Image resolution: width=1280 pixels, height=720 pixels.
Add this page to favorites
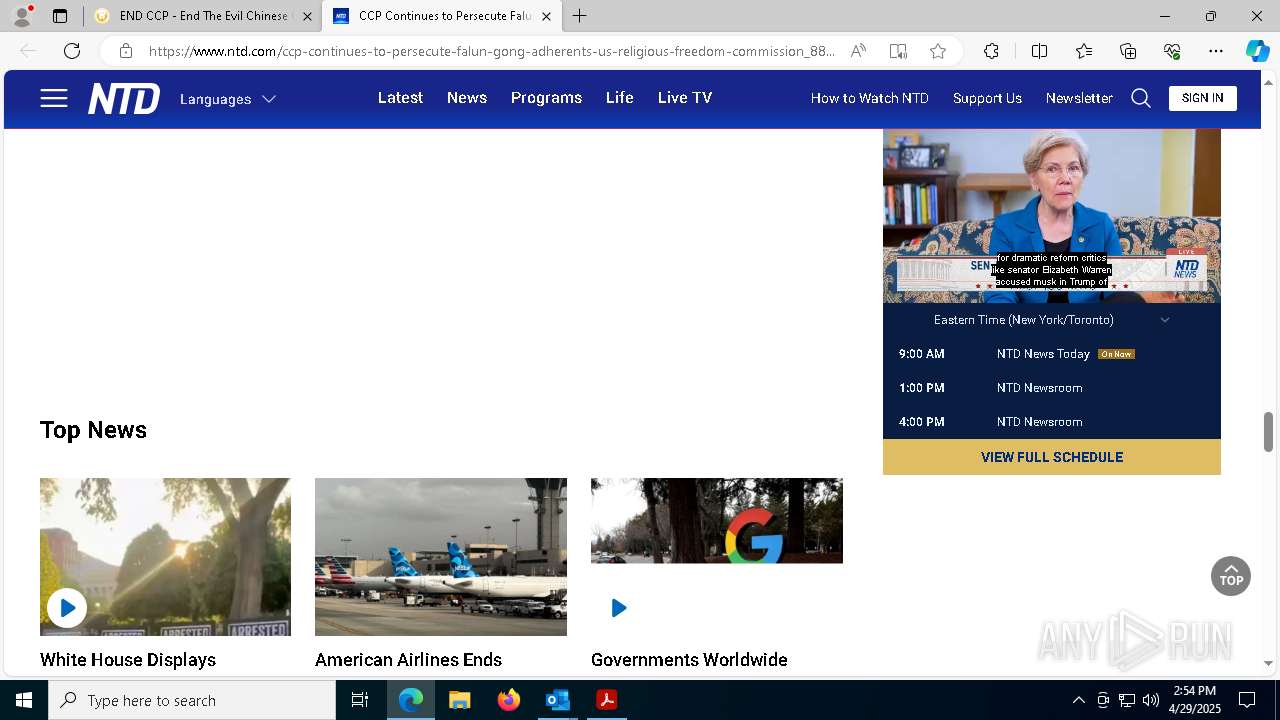pos(938,51)
